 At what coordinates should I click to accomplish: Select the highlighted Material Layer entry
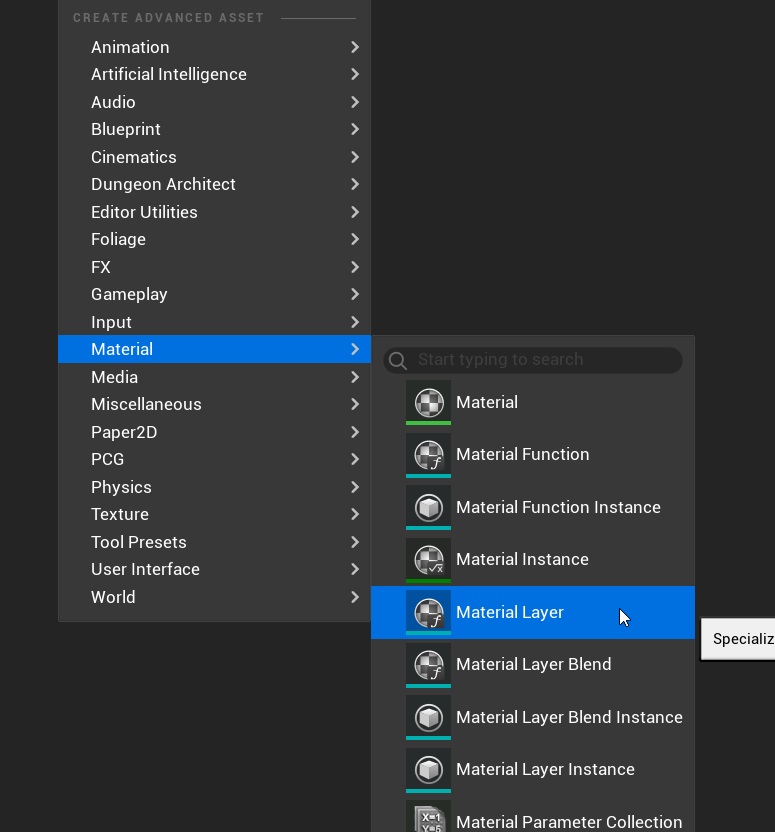pyautogui.click(x=510, y=612)
